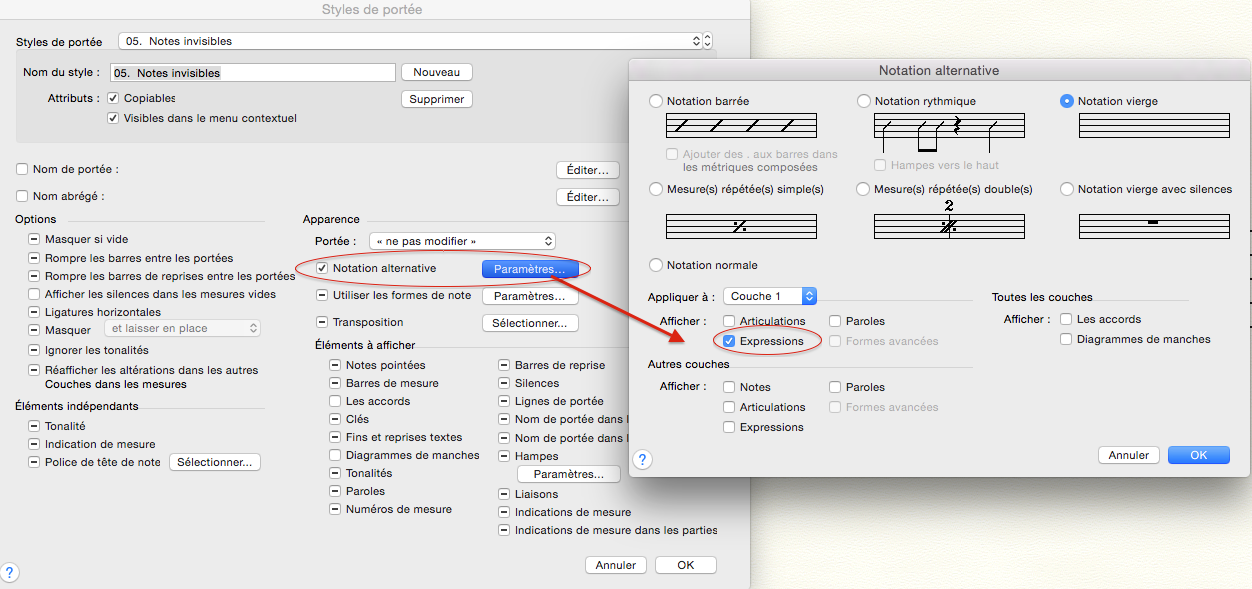Uncheck the Expressions checkbox for Couche 1
This screenshot has height=589, width=1252.
pos(730,341)
